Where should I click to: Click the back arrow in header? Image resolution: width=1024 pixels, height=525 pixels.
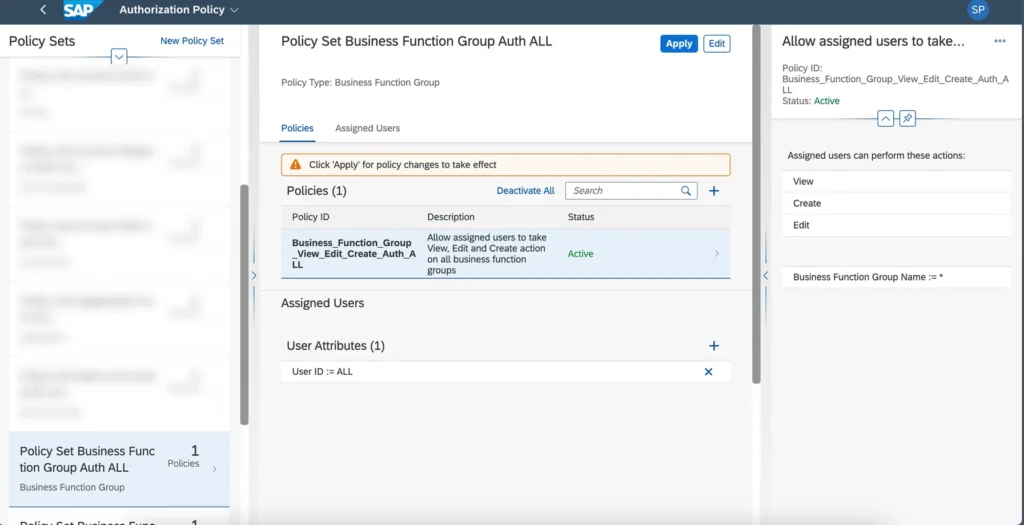pos(43,10)
